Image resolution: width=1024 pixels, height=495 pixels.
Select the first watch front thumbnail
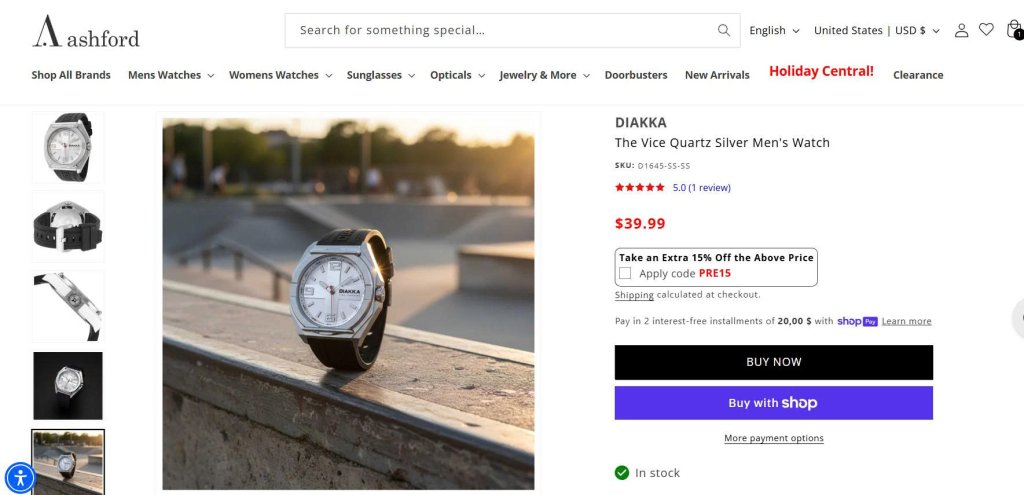point(68,148)
